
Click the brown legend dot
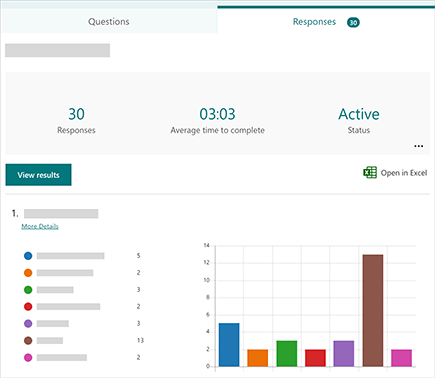pos(28,340)
